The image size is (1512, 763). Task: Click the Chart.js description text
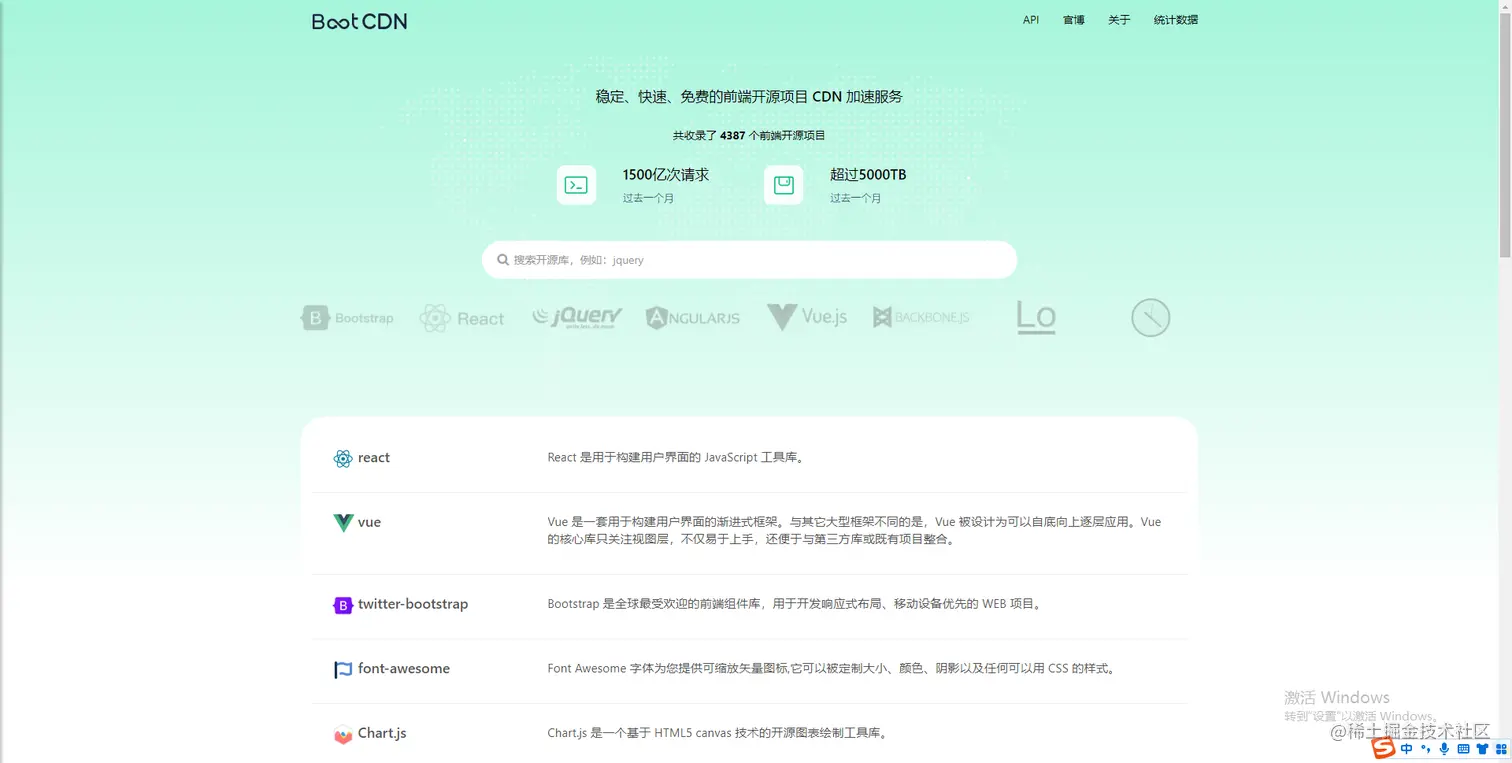(x=718, y=733)
